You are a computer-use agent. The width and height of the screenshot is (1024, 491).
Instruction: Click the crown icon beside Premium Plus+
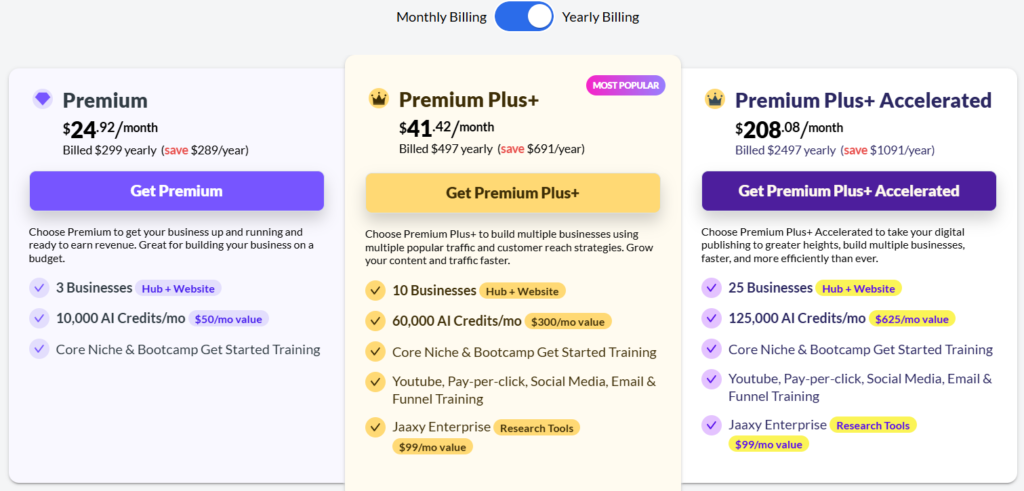[x=378, y=98]
